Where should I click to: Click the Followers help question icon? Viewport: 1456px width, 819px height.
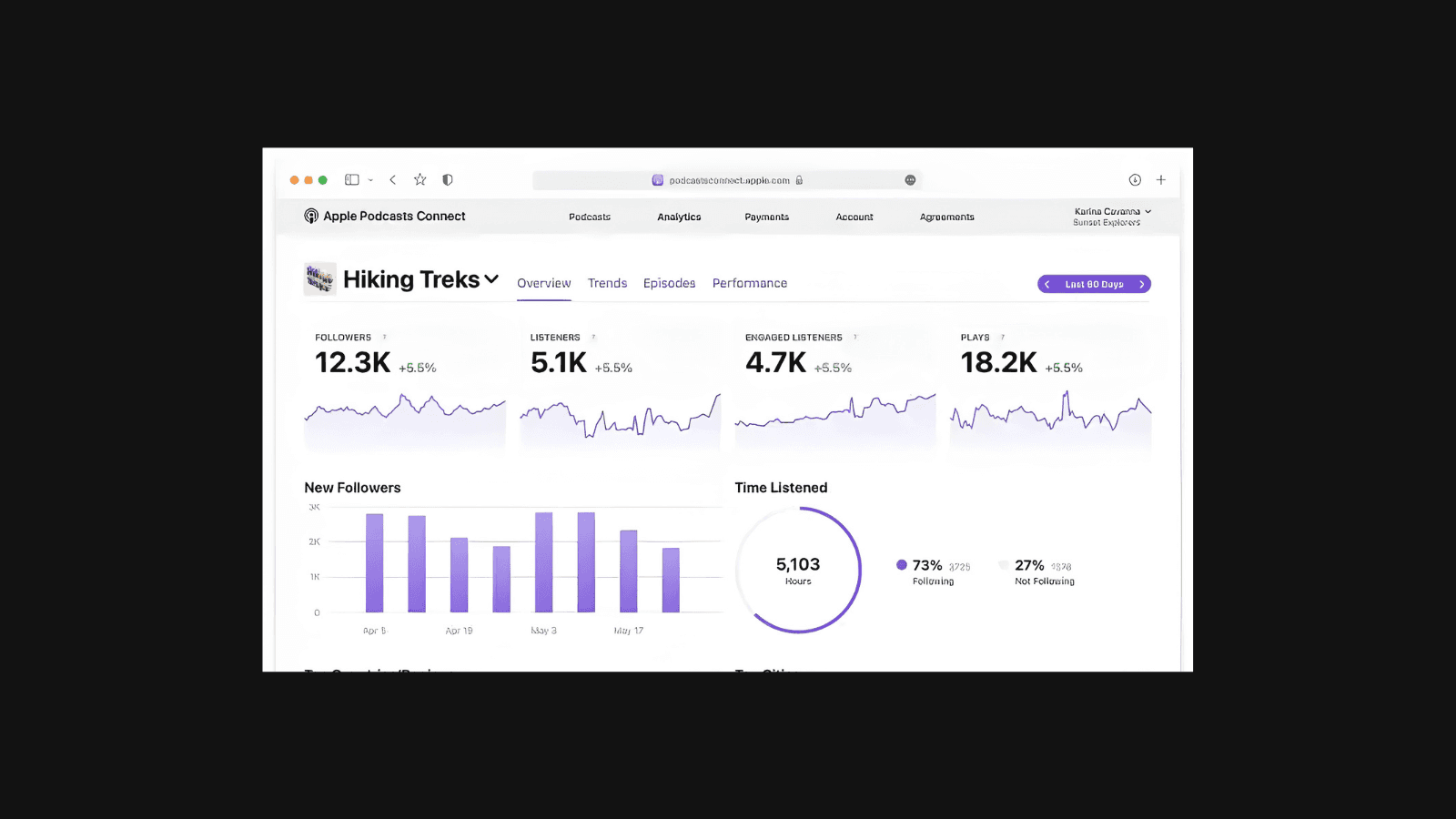(x=384, y=337)
